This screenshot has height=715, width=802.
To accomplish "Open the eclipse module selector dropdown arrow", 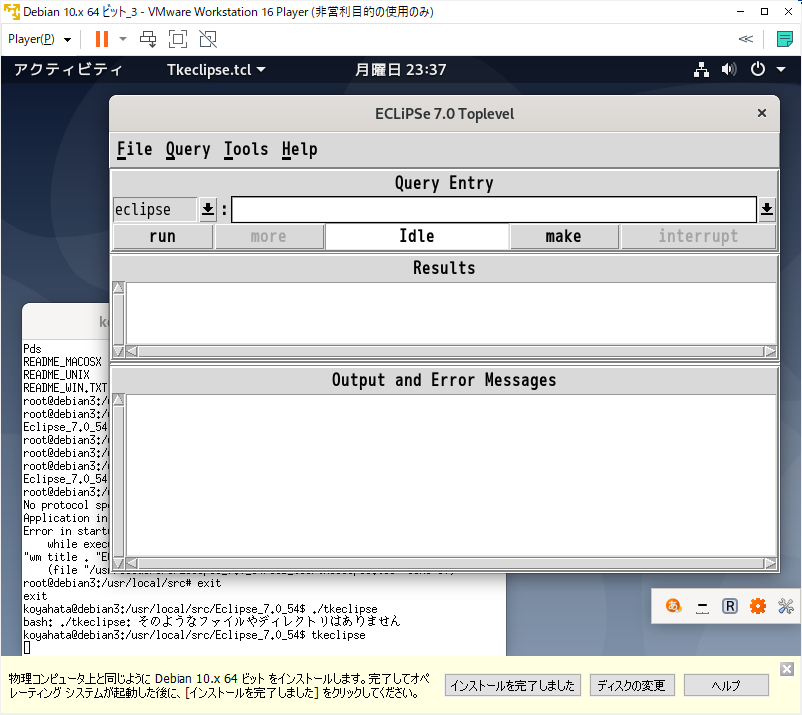I will click(x=208, y=209).
